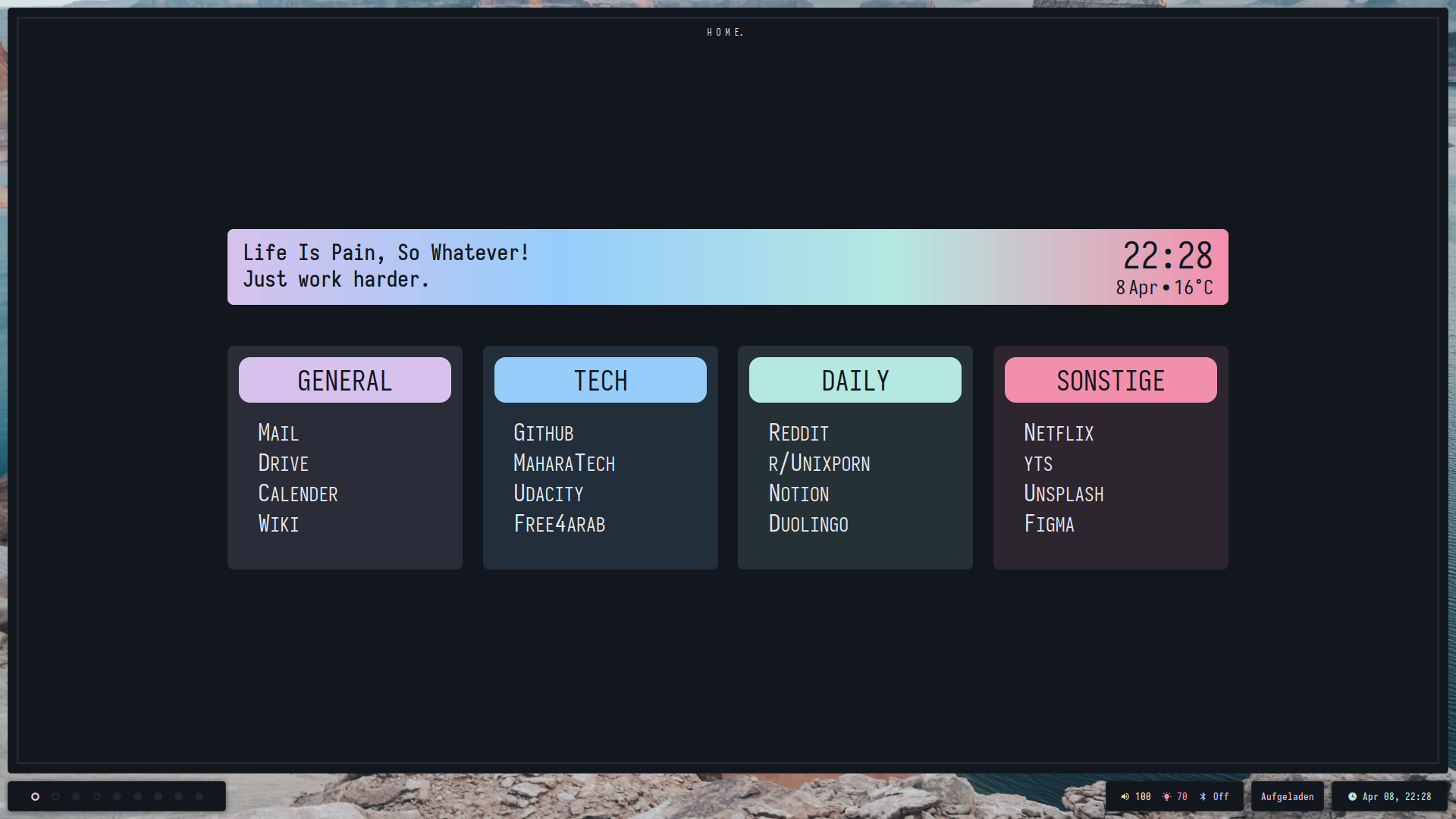Open the Reddit link
Screen dimensions: 1456x819
[799, 433]
